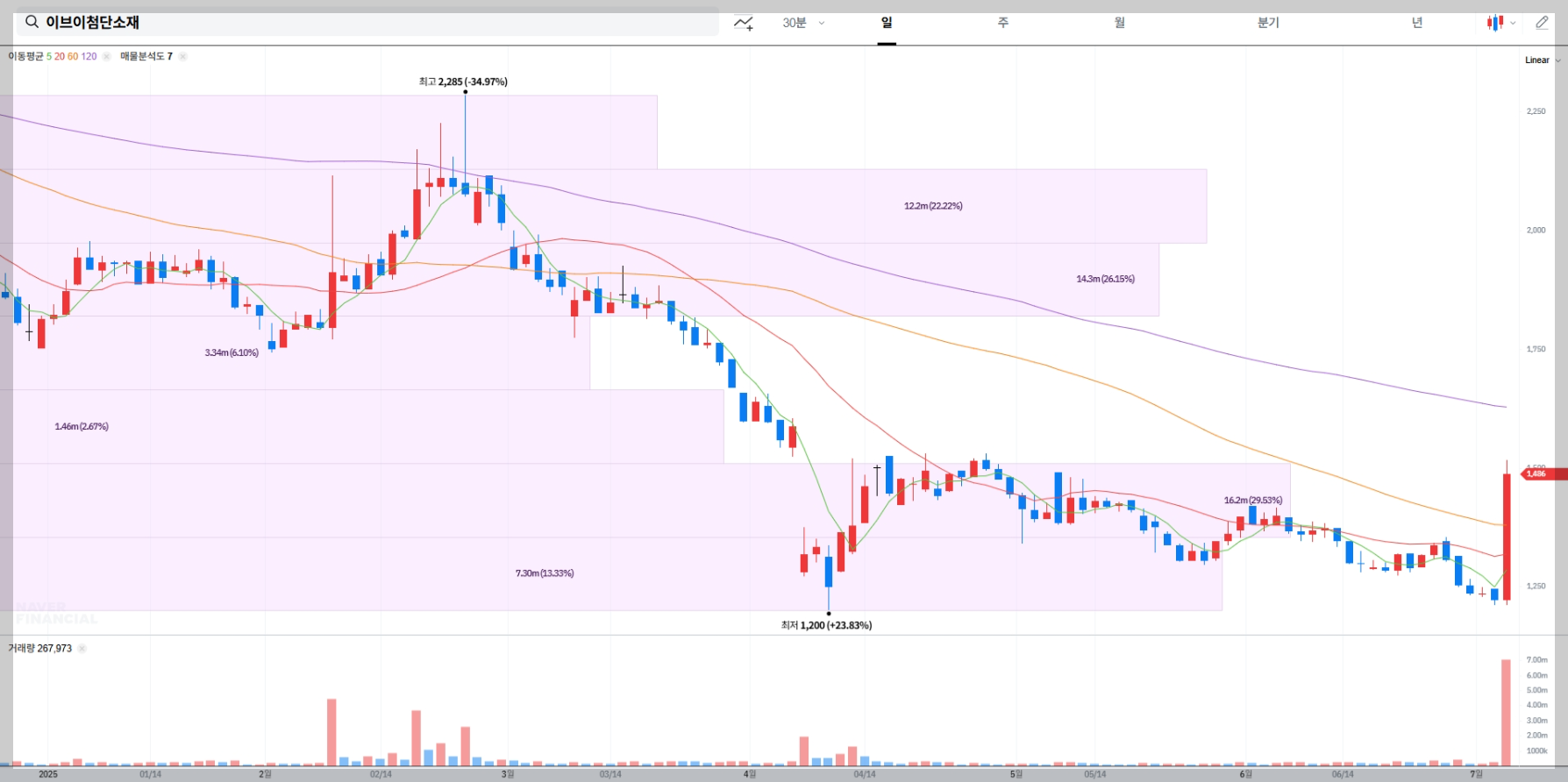Click the red 1,486 current price tag
Image resolution: width=1568 pixels, height=782 pixels.
1543,473
